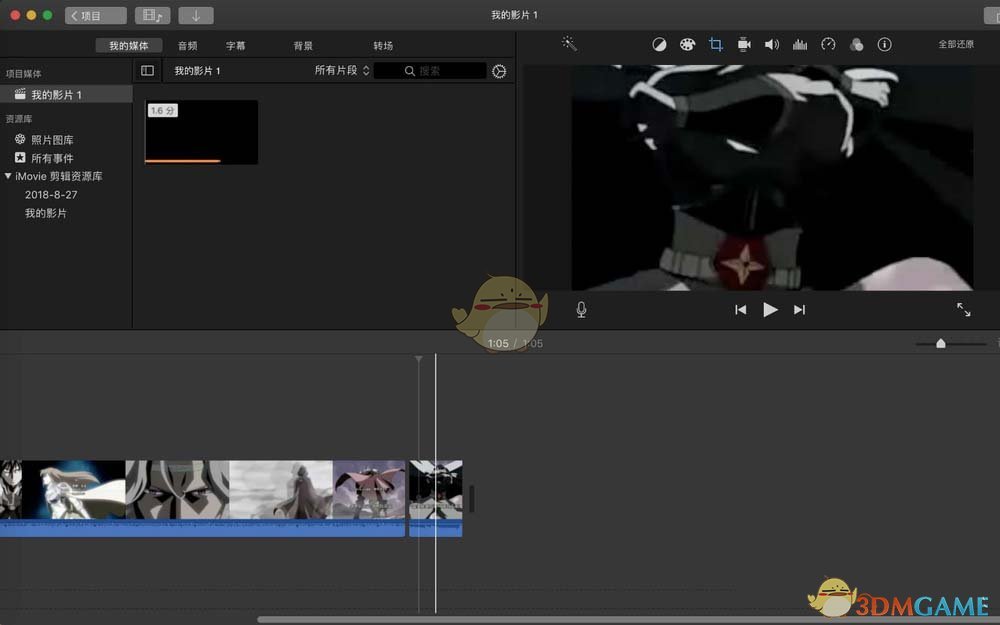Skip to previous clip
This screenshot has width=1000, height=625.
click(x=740, y=309)
